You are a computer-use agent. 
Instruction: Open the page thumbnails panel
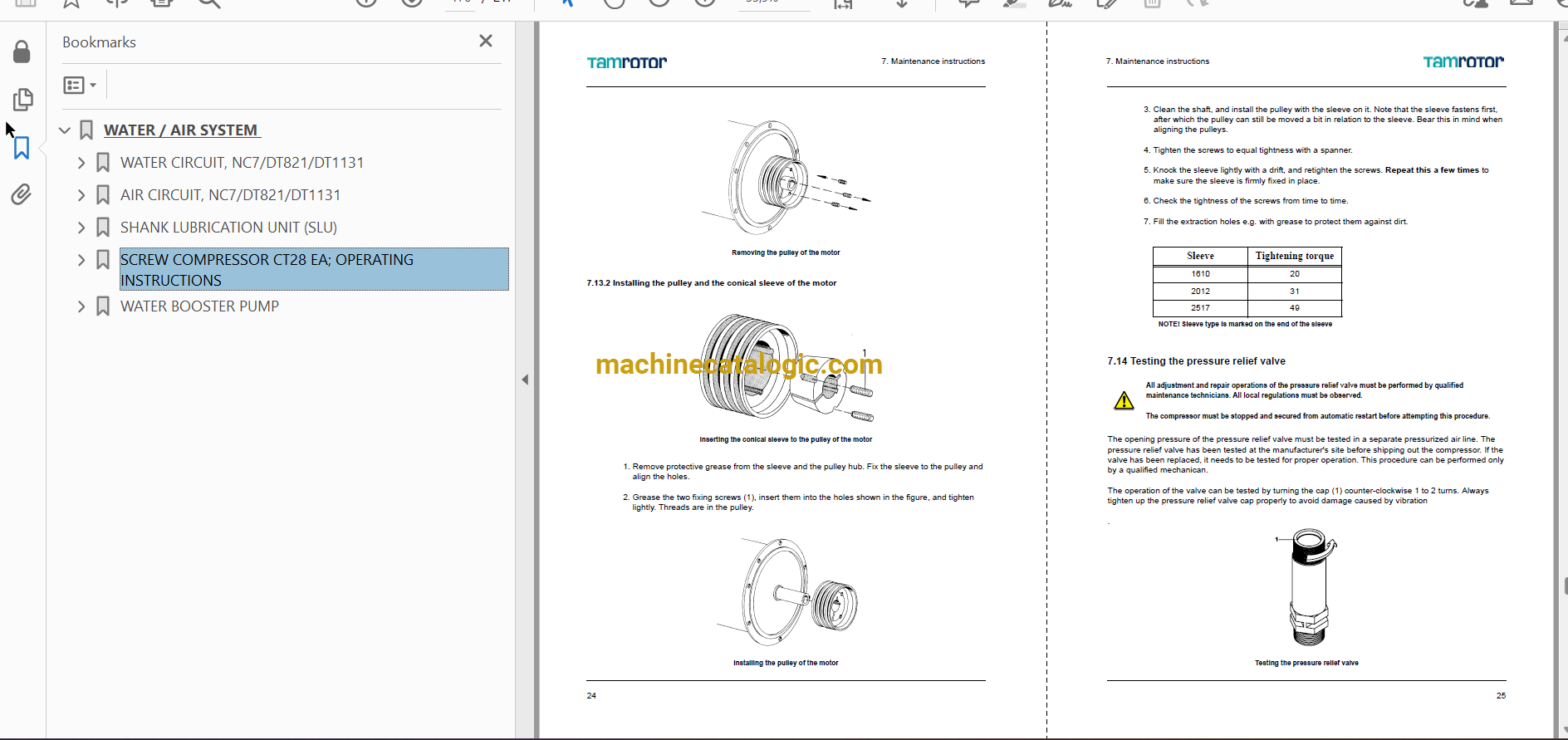point(22,100)
